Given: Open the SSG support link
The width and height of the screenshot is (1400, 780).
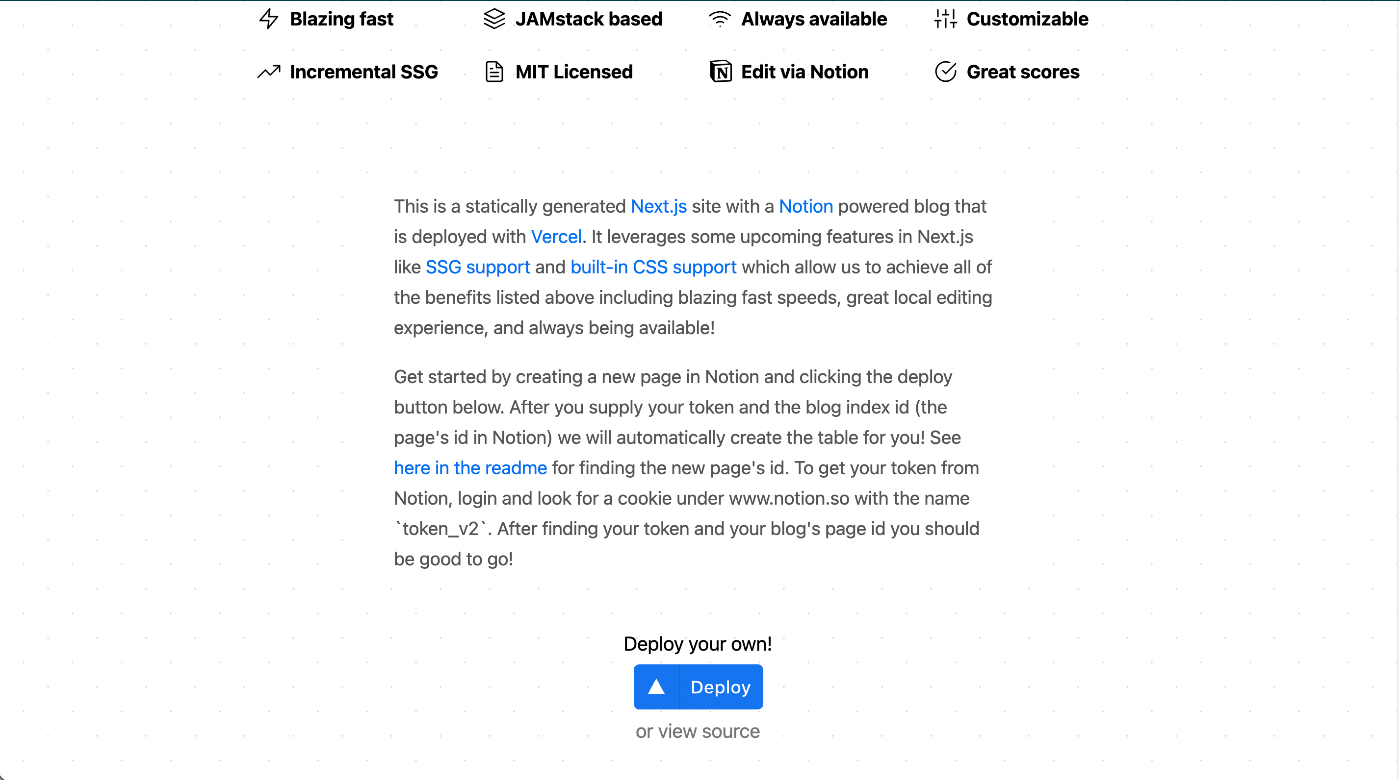Looking at the screenshot, I should click(x=478, y=267).
